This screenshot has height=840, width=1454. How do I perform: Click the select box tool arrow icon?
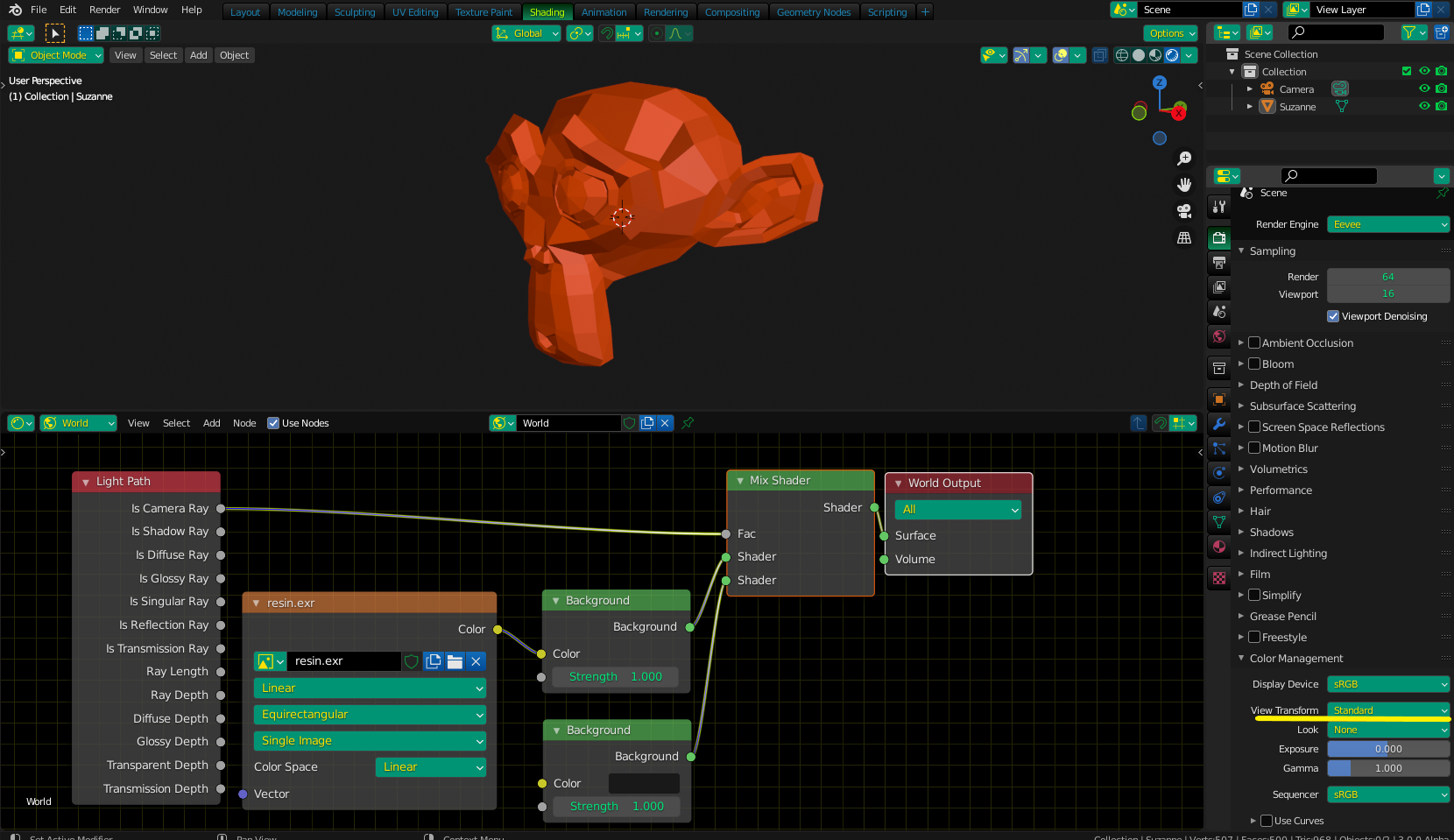pyautogui.click(x=55, y=33)
